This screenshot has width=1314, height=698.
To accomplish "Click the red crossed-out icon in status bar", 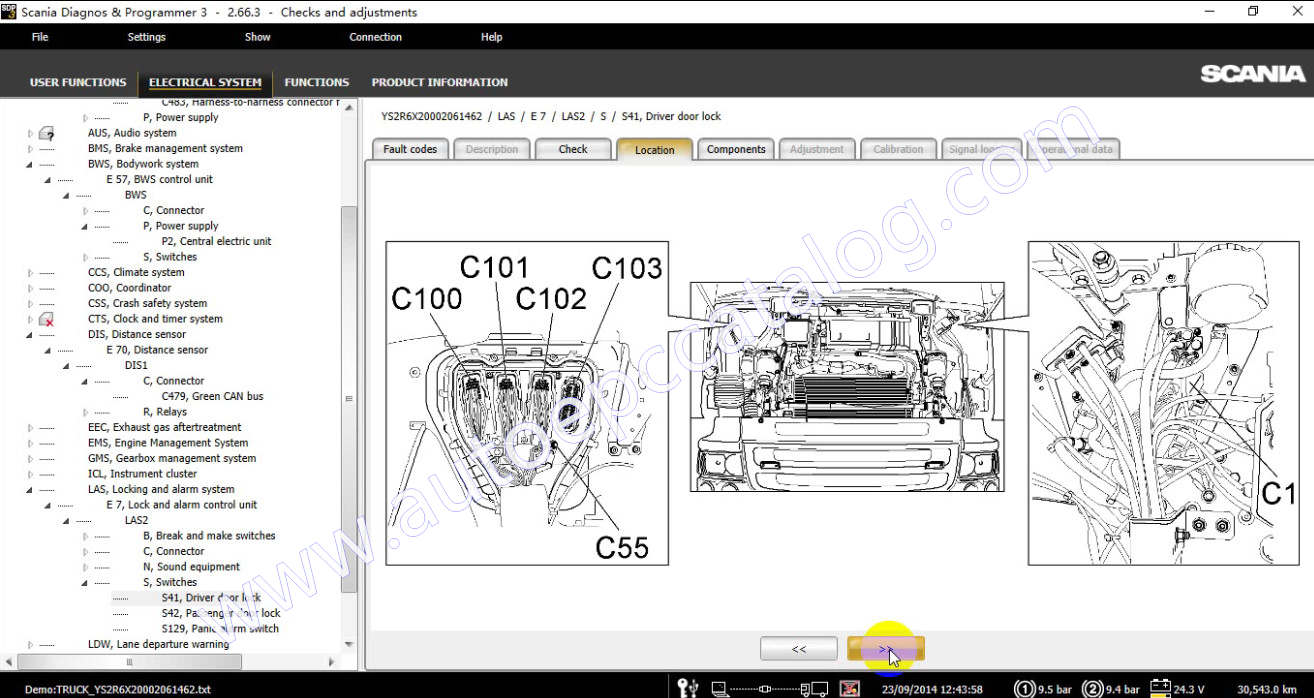I will point(849,688).
